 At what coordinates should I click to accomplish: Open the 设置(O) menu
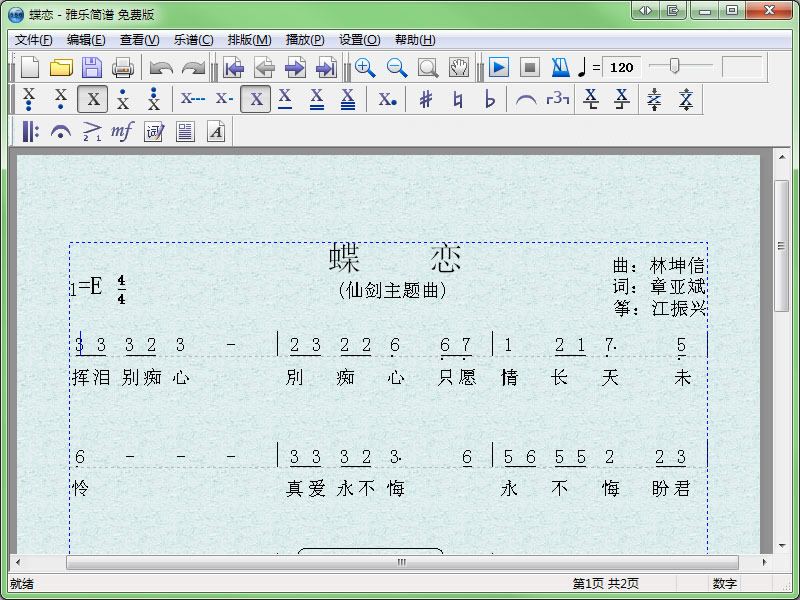click(360, 40)
